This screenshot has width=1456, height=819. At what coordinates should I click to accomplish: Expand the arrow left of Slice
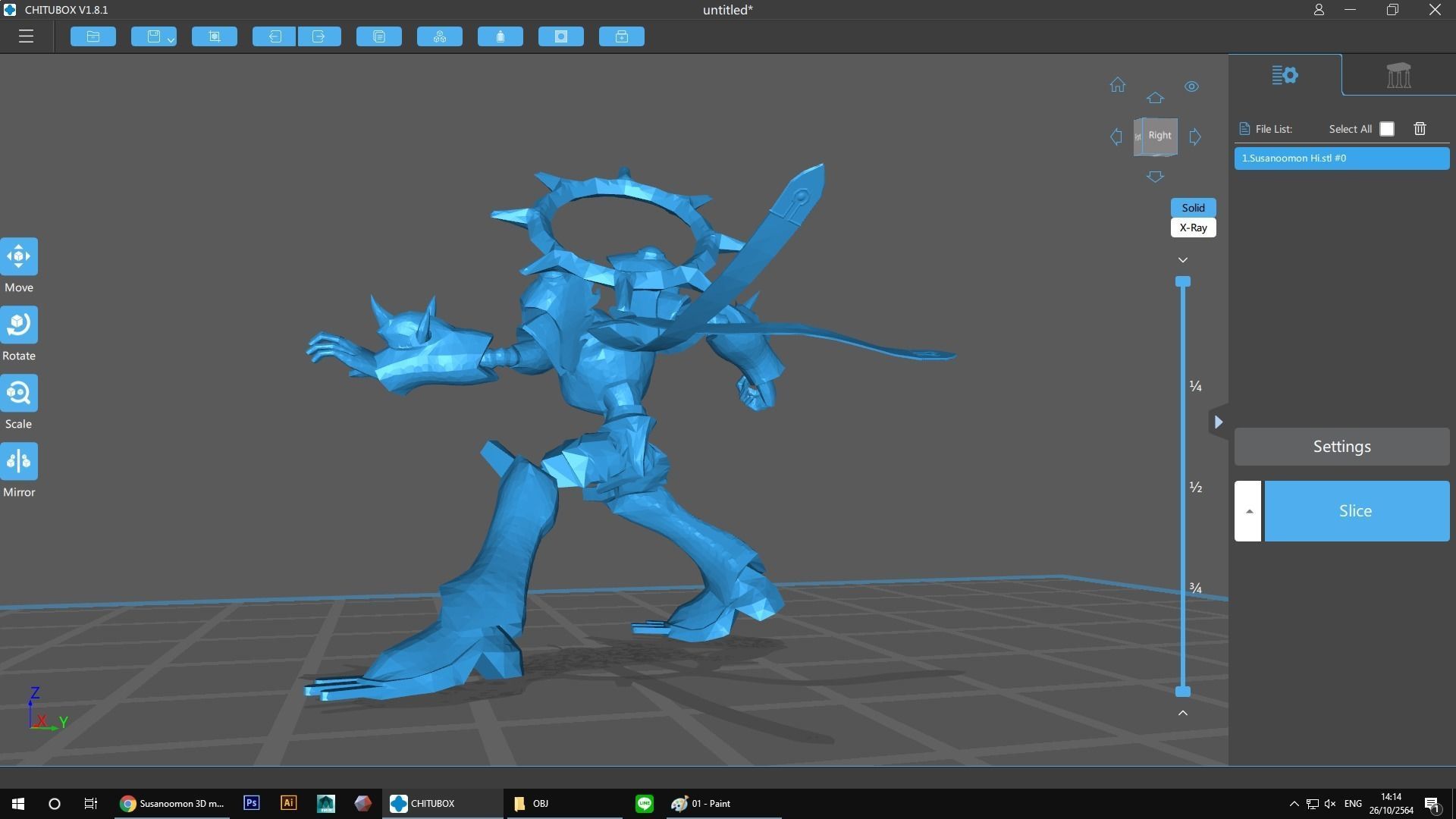pos(1248,511)
